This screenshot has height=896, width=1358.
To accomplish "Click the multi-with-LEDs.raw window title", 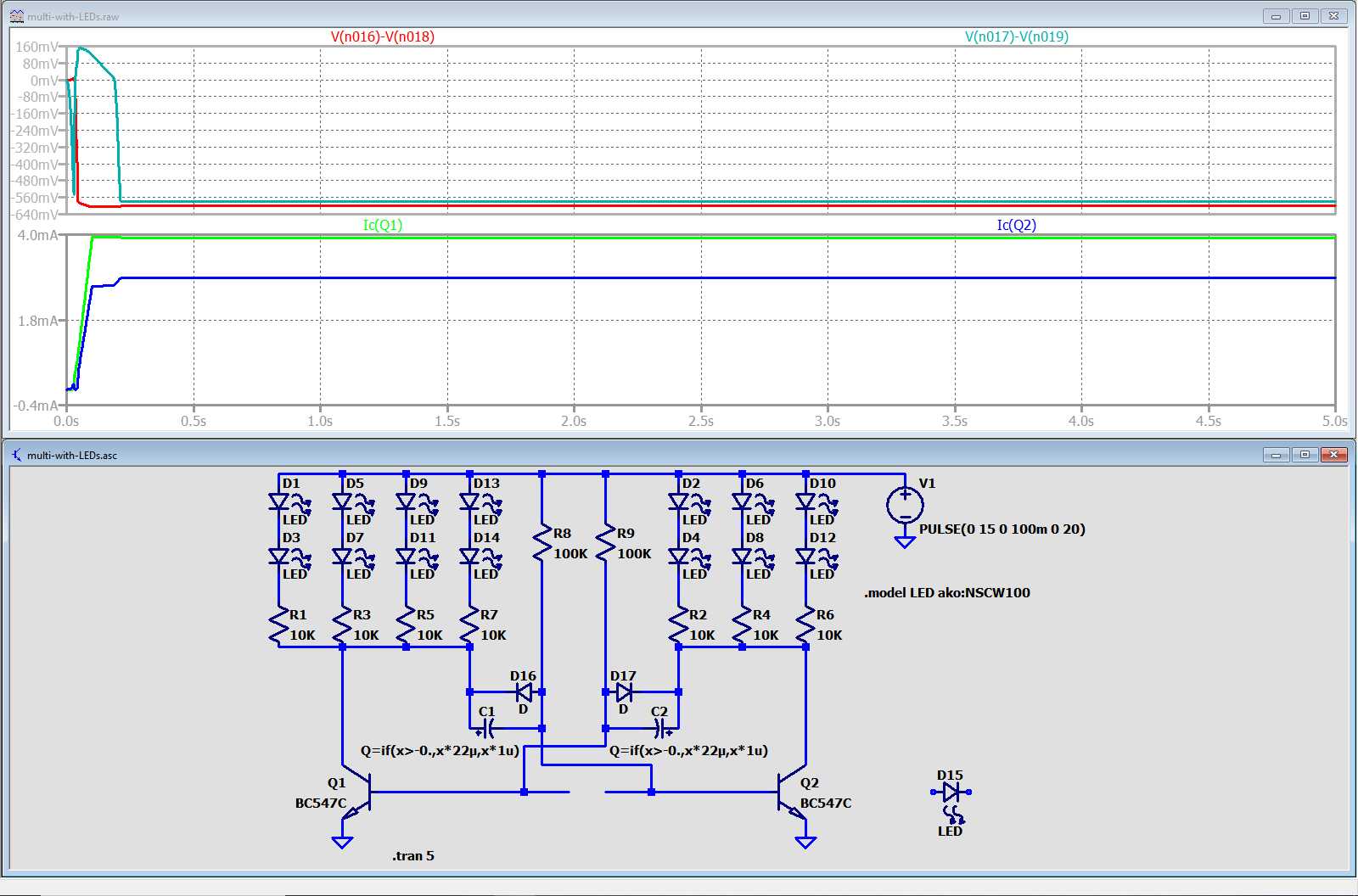I will click(73, 16).
